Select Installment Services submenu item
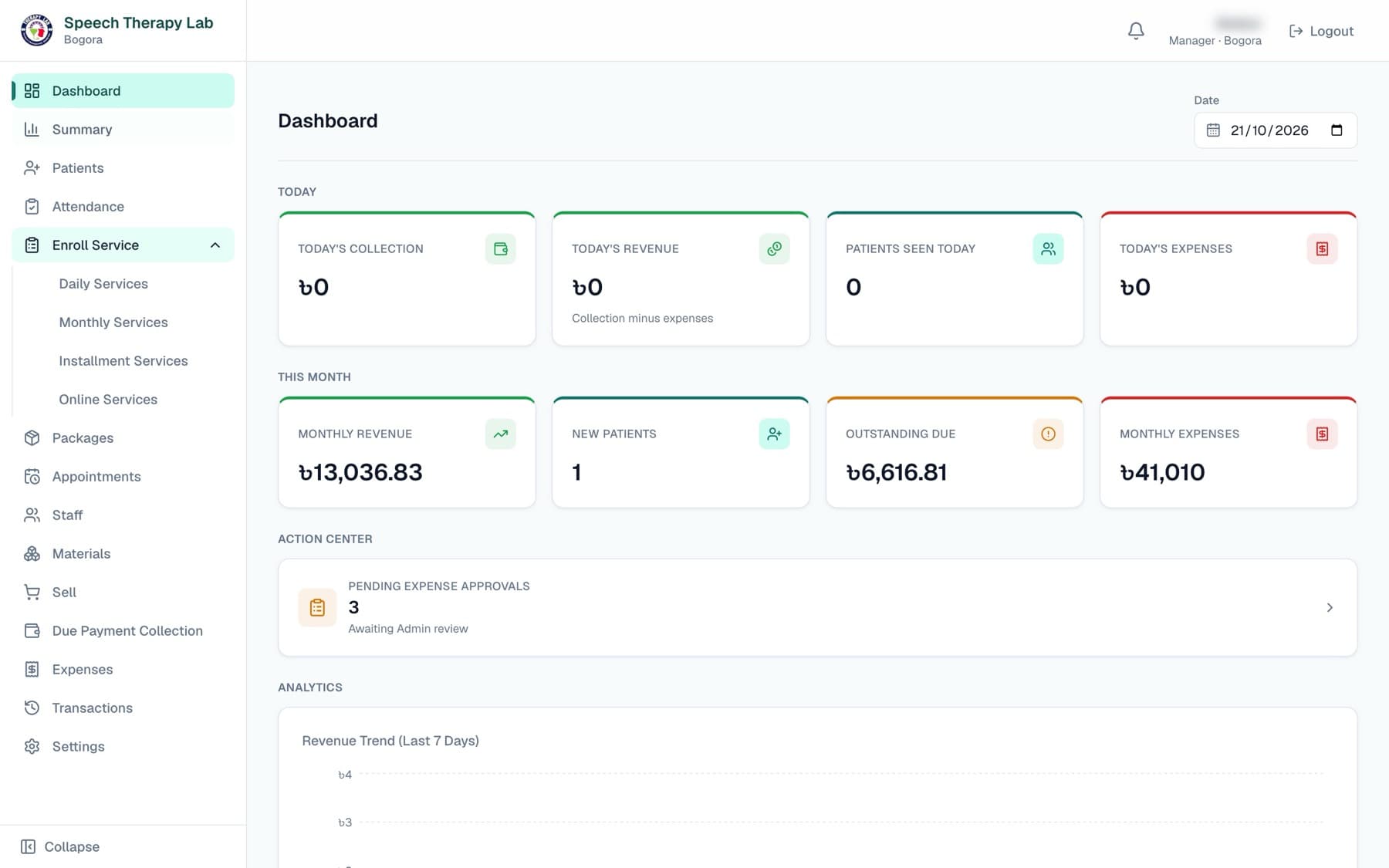 click(123, 361)
